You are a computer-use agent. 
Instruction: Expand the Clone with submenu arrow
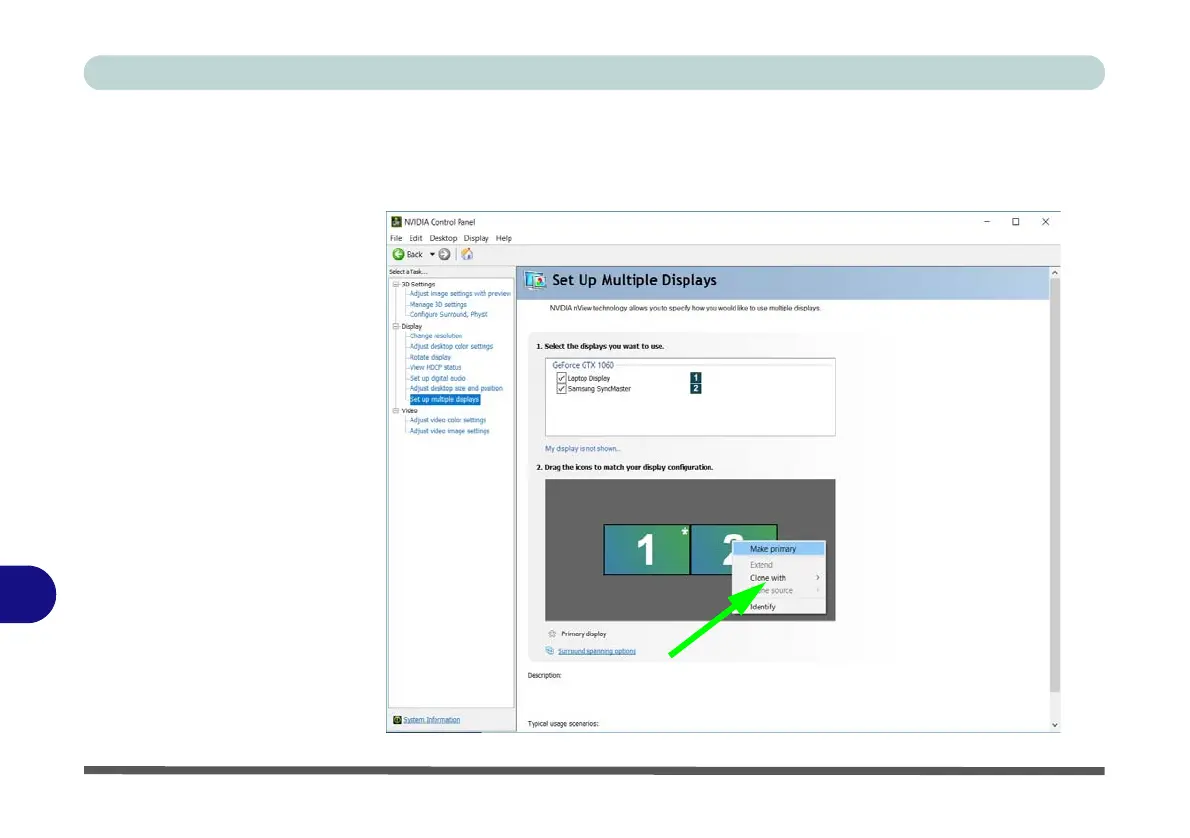[x=817, y=578]
